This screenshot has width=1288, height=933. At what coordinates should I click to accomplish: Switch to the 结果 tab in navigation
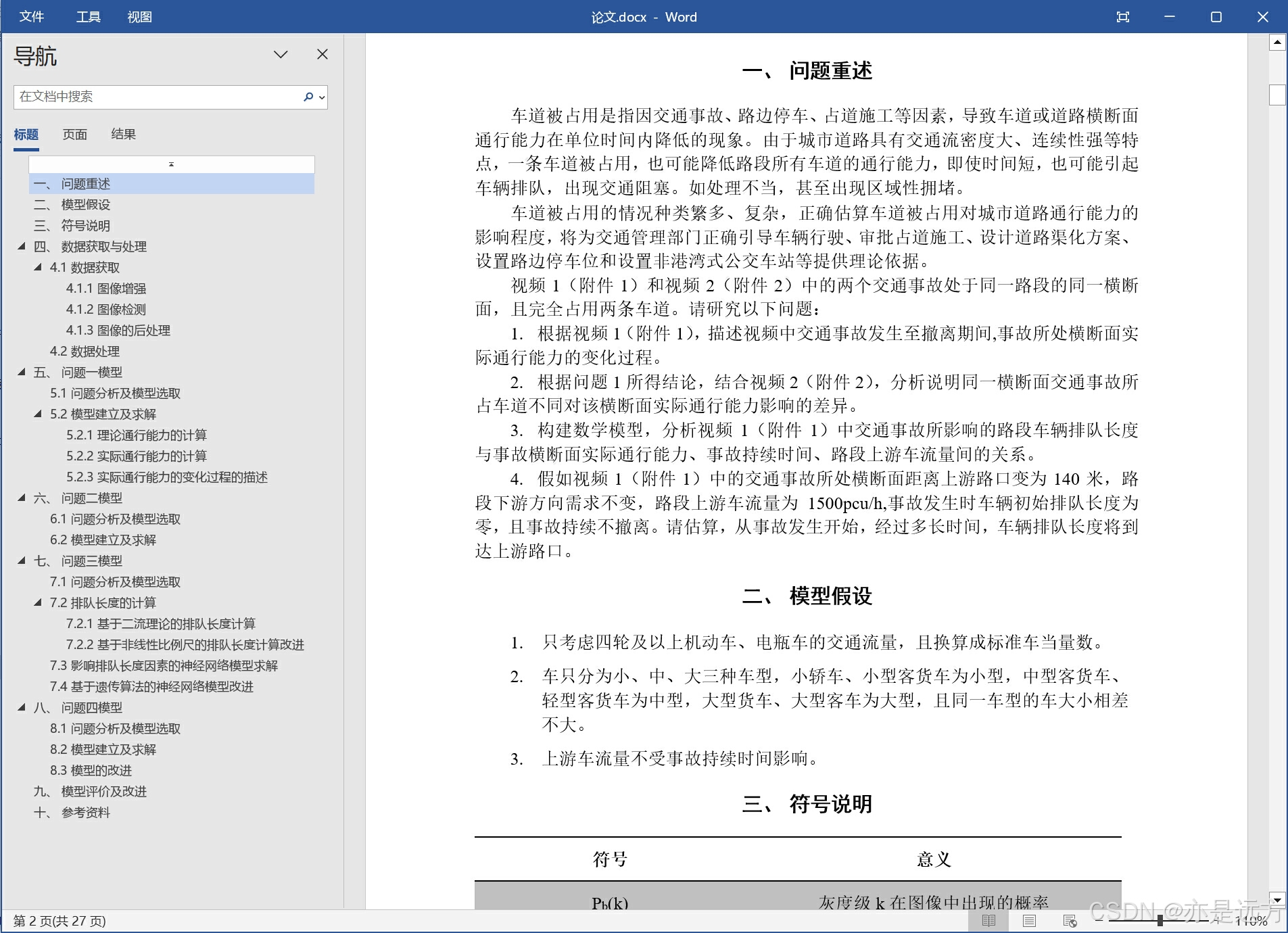pyautogui.click(x=123, y=135)
